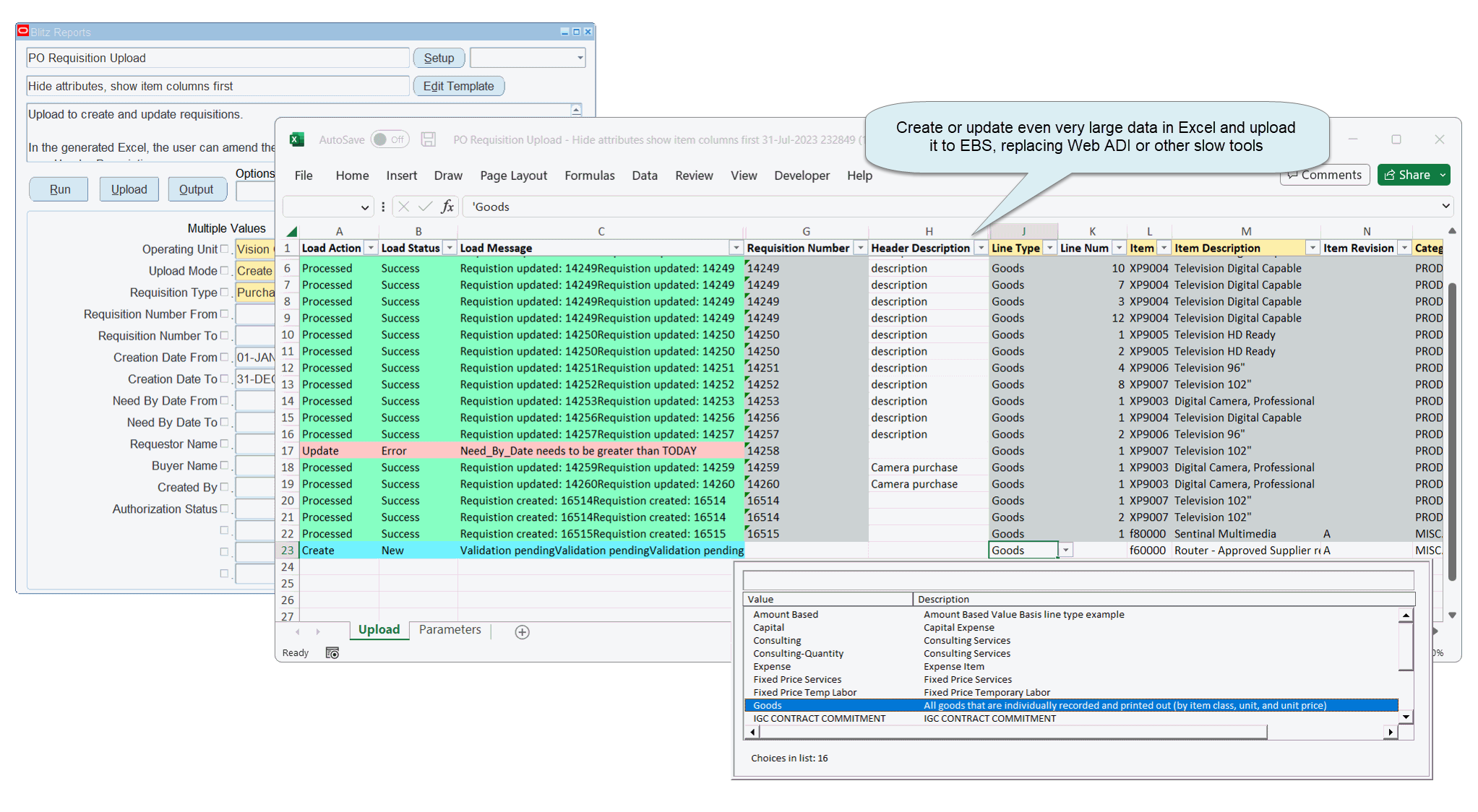Click the list box horizontal scrollbar

tap(1013, 732)
